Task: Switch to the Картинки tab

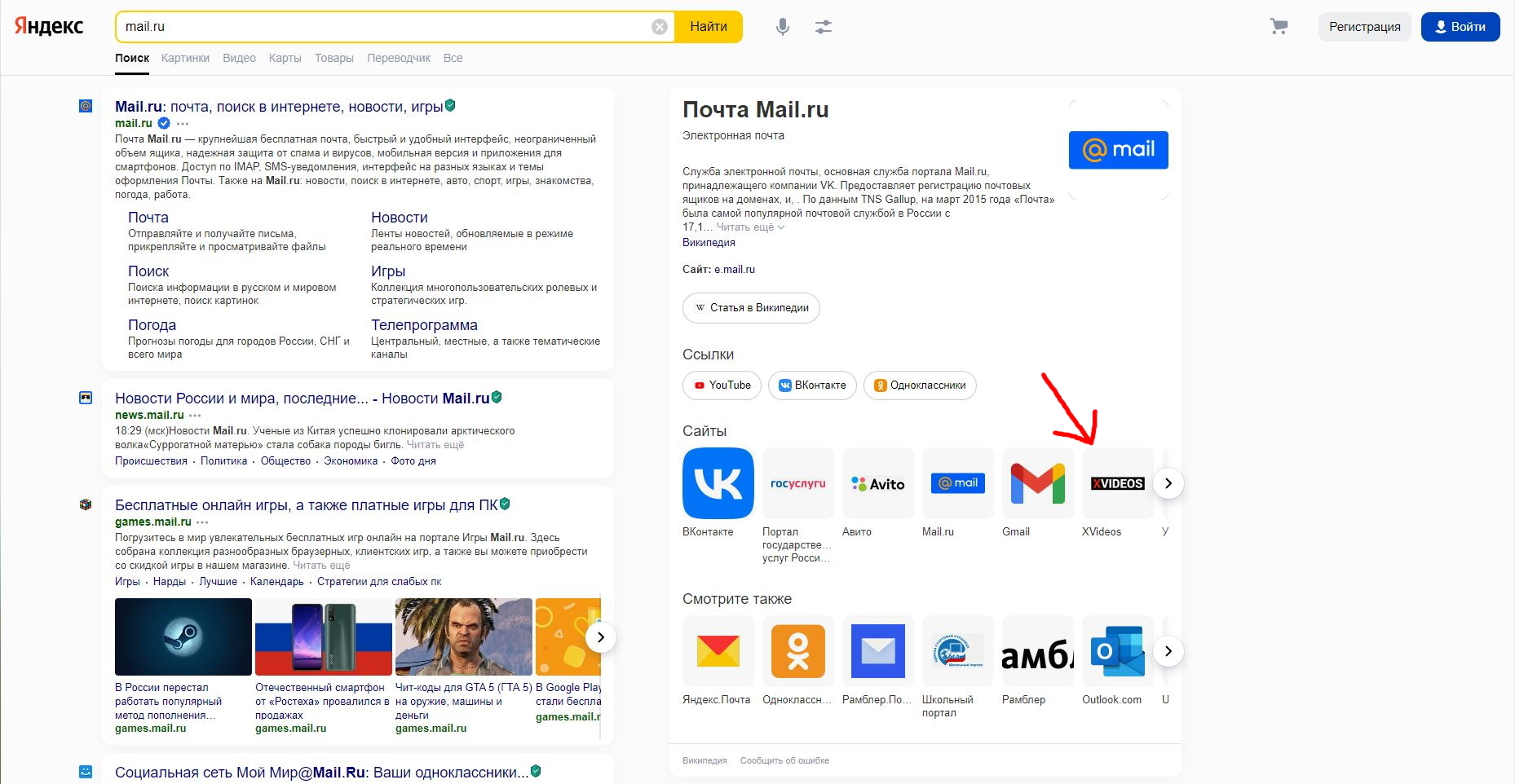Action: tap(185, 58)
